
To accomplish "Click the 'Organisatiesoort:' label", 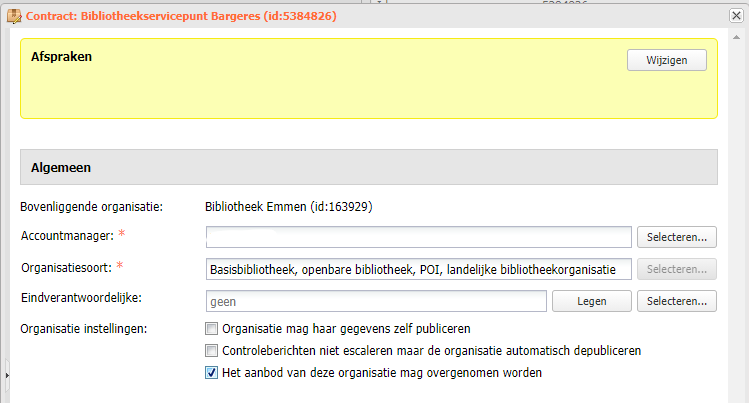I will coord(66,268).
